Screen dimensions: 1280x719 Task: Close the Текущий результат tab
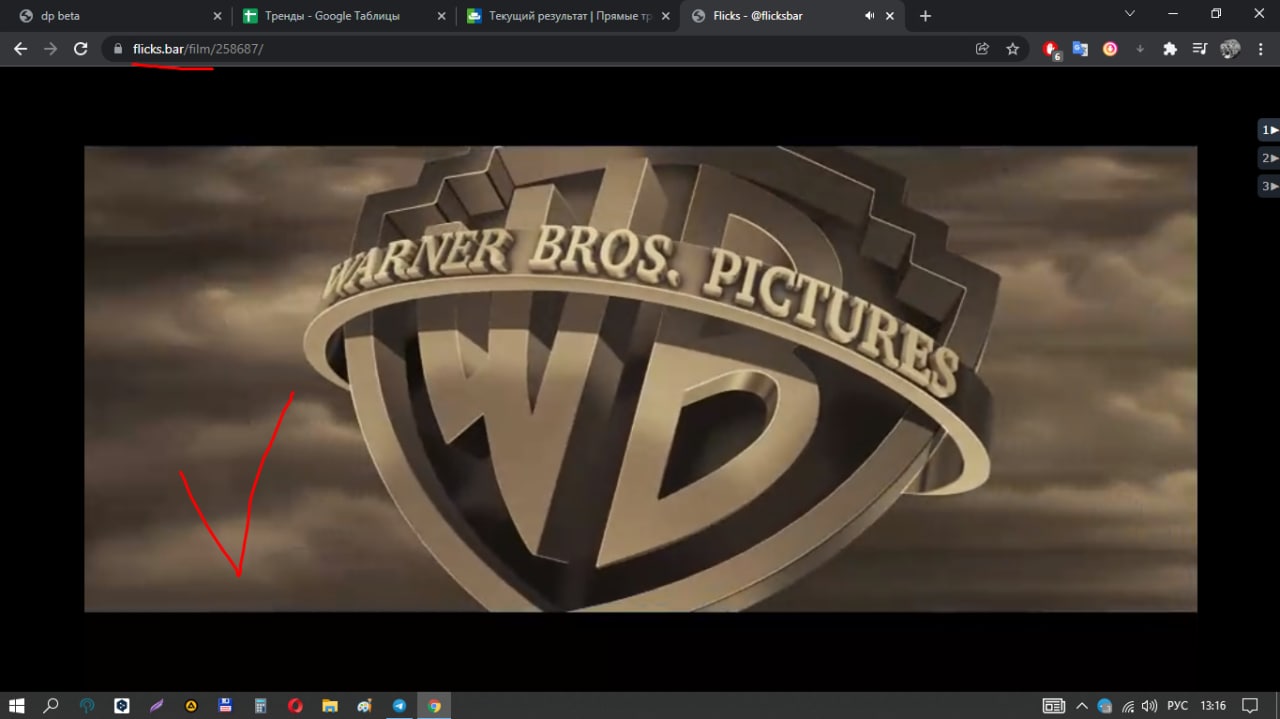(665, 15)
